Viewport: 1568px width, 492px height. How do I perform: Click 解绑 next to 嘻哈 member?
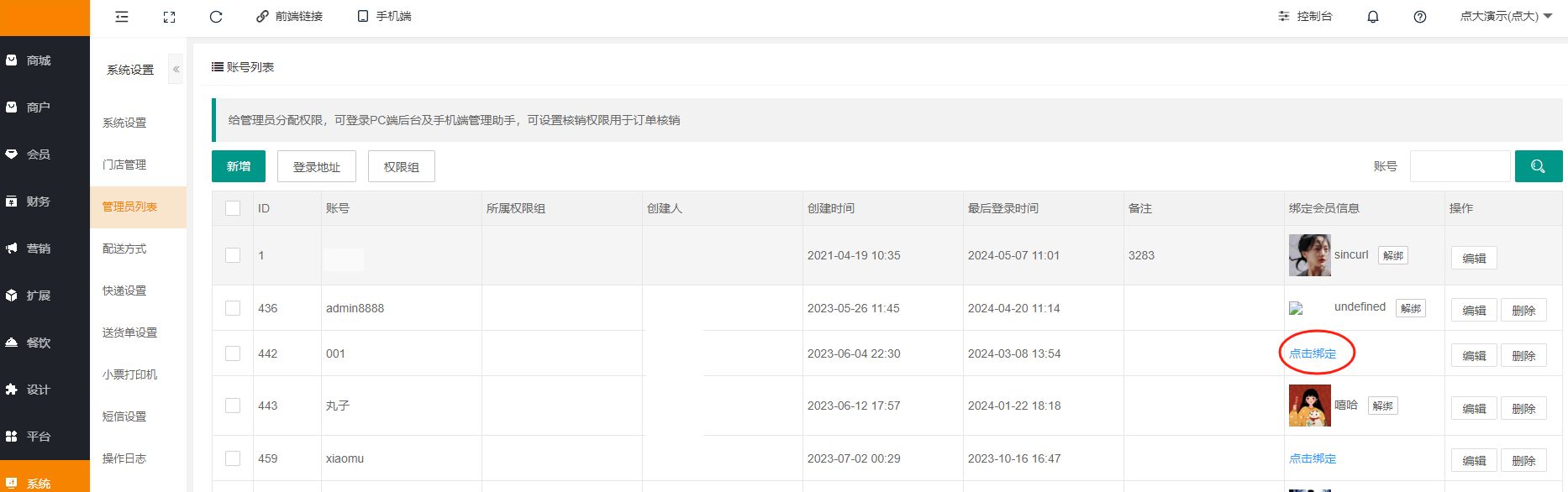[x=1382, y=406]
